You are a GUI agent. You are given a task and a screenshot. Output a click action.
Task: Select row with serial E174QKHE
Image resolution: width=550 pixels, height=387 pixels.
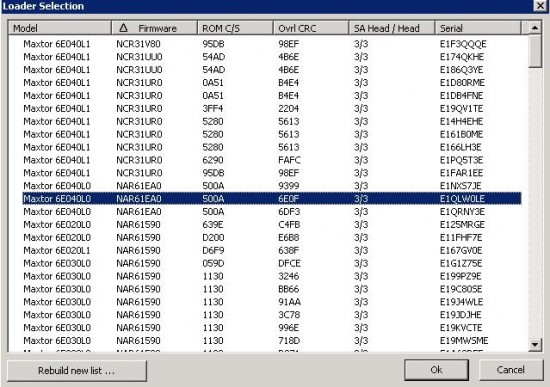(x=272, y=57)
